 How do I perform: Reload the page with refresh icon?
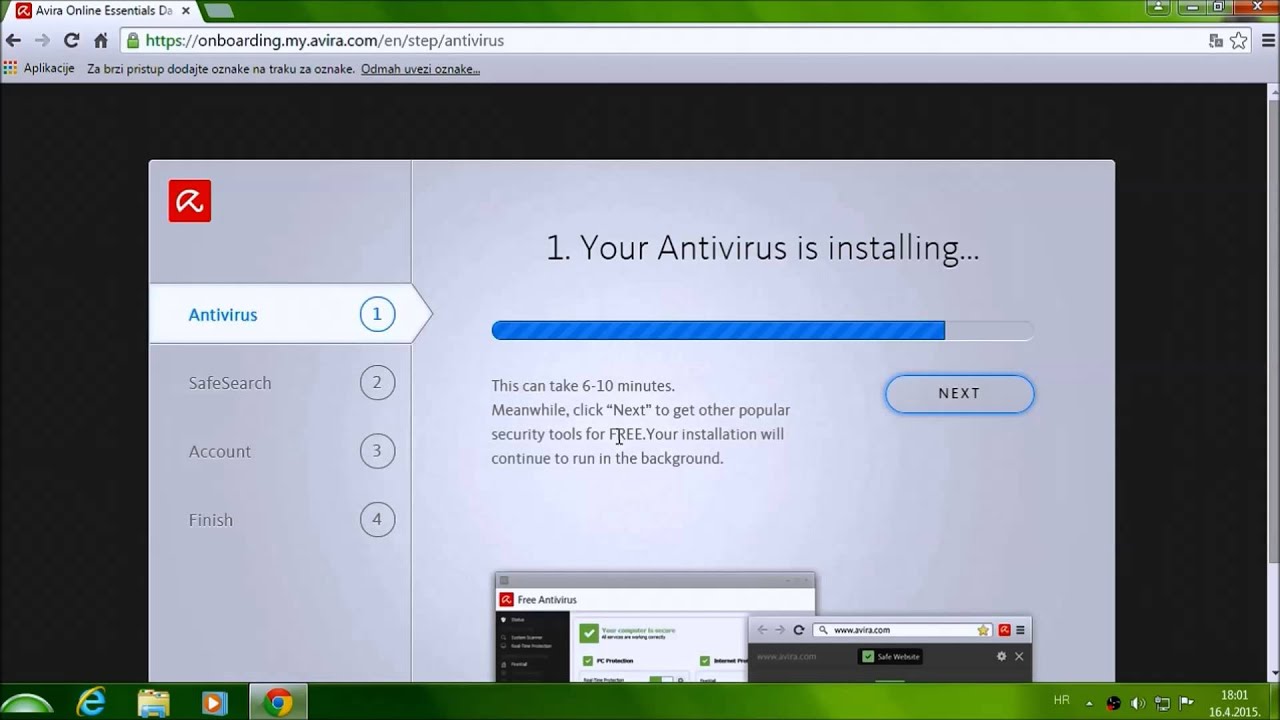point(71,41)
